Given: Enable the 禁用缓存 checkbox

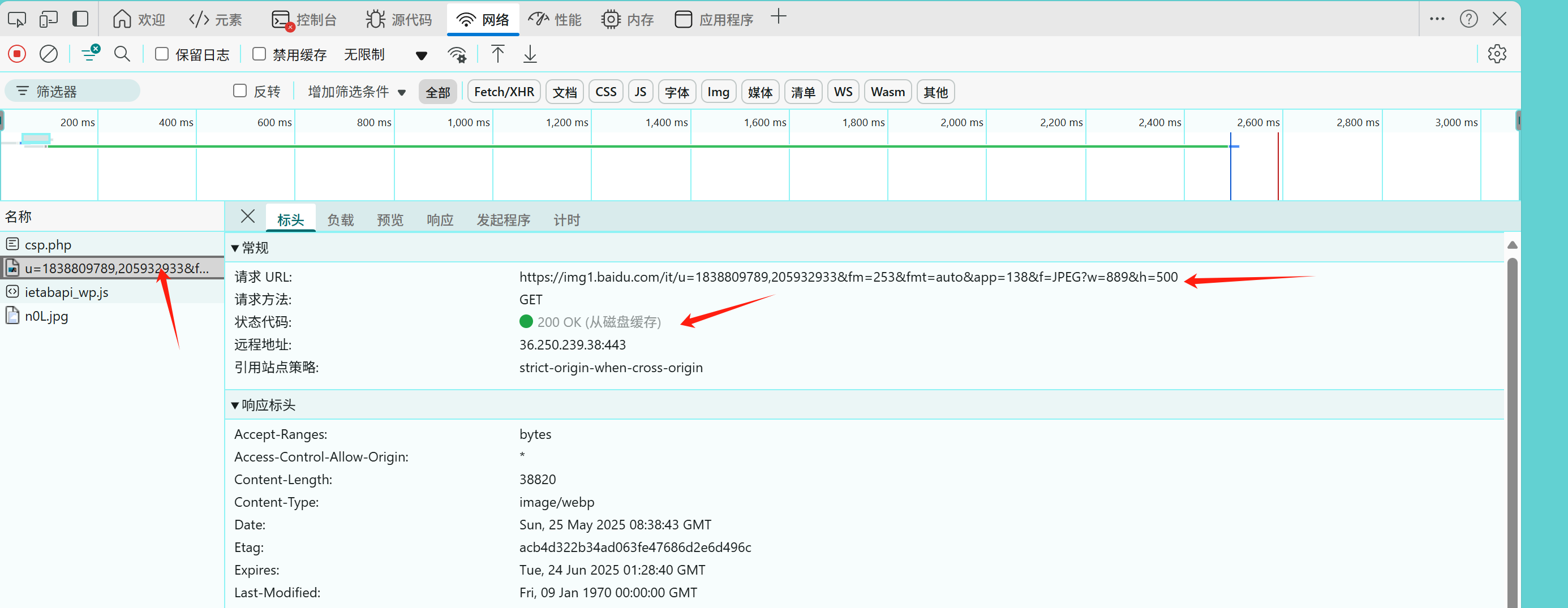Looking at the screenshot, I should [259, 54].
